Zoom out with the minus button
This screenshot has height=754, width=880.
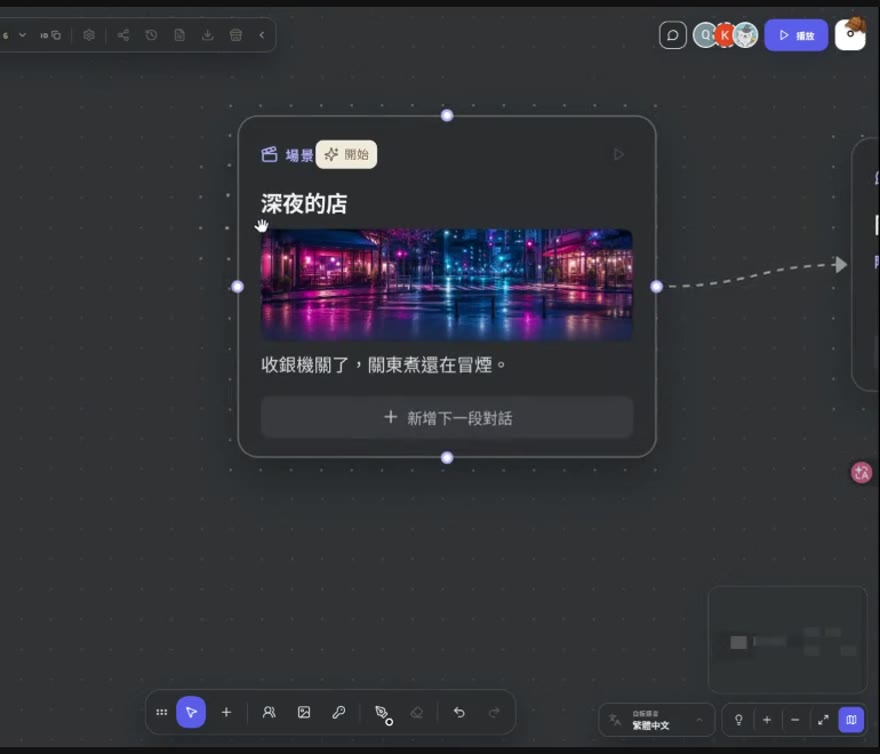tap(795, 720)
